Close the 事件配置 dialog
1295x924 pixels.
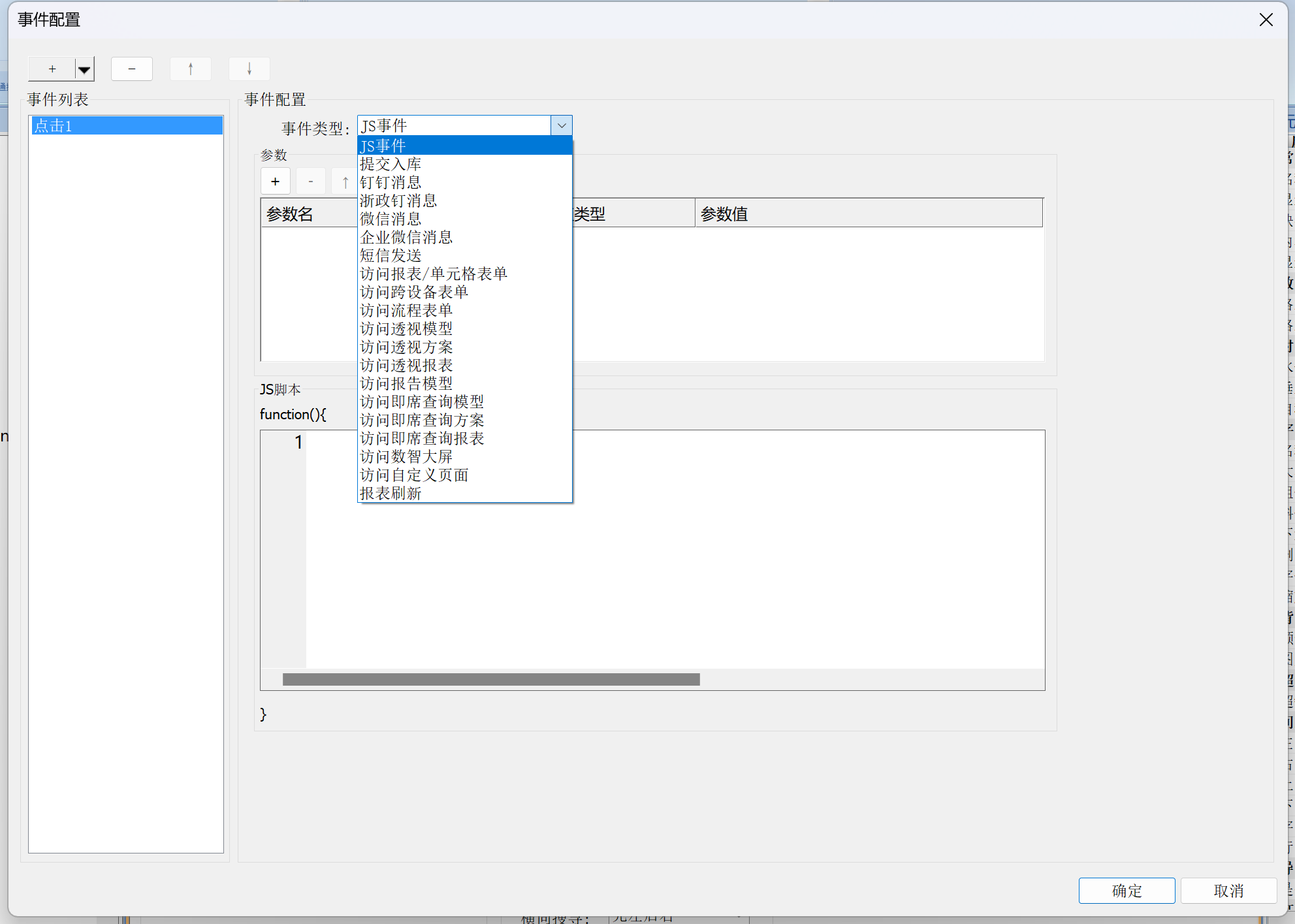click(x=1266, y=20)
